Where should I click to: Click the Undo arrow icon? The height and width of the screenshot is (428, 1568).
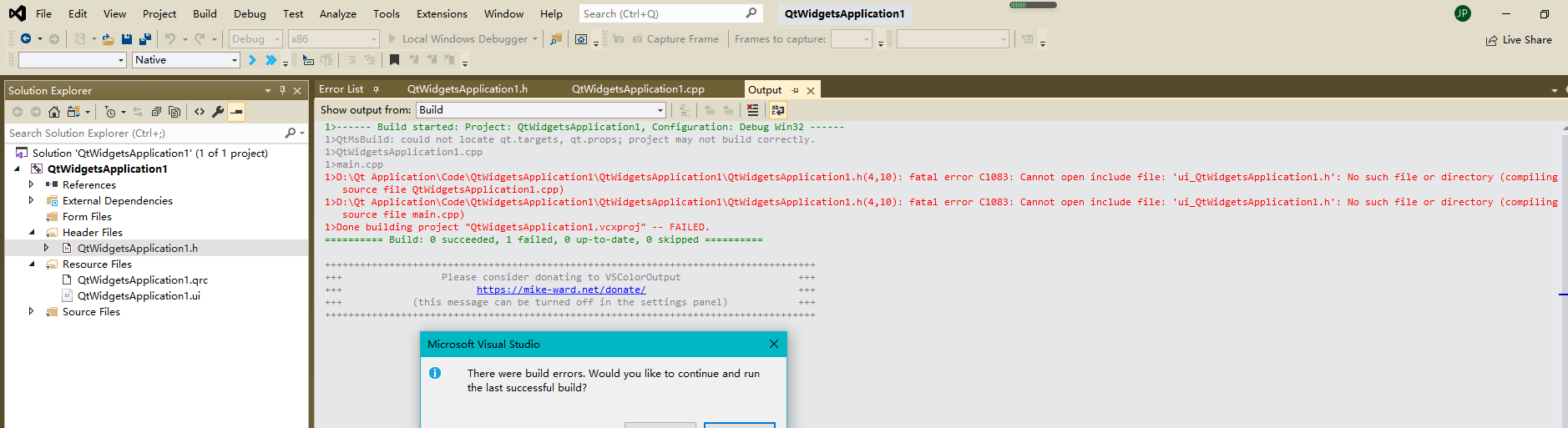170,38
